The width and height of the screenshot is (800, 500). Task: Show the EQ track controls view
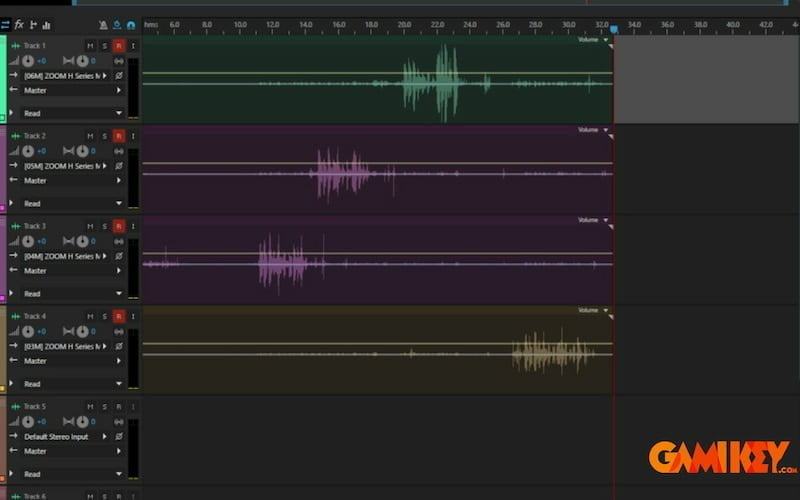(x=46, y=24)
